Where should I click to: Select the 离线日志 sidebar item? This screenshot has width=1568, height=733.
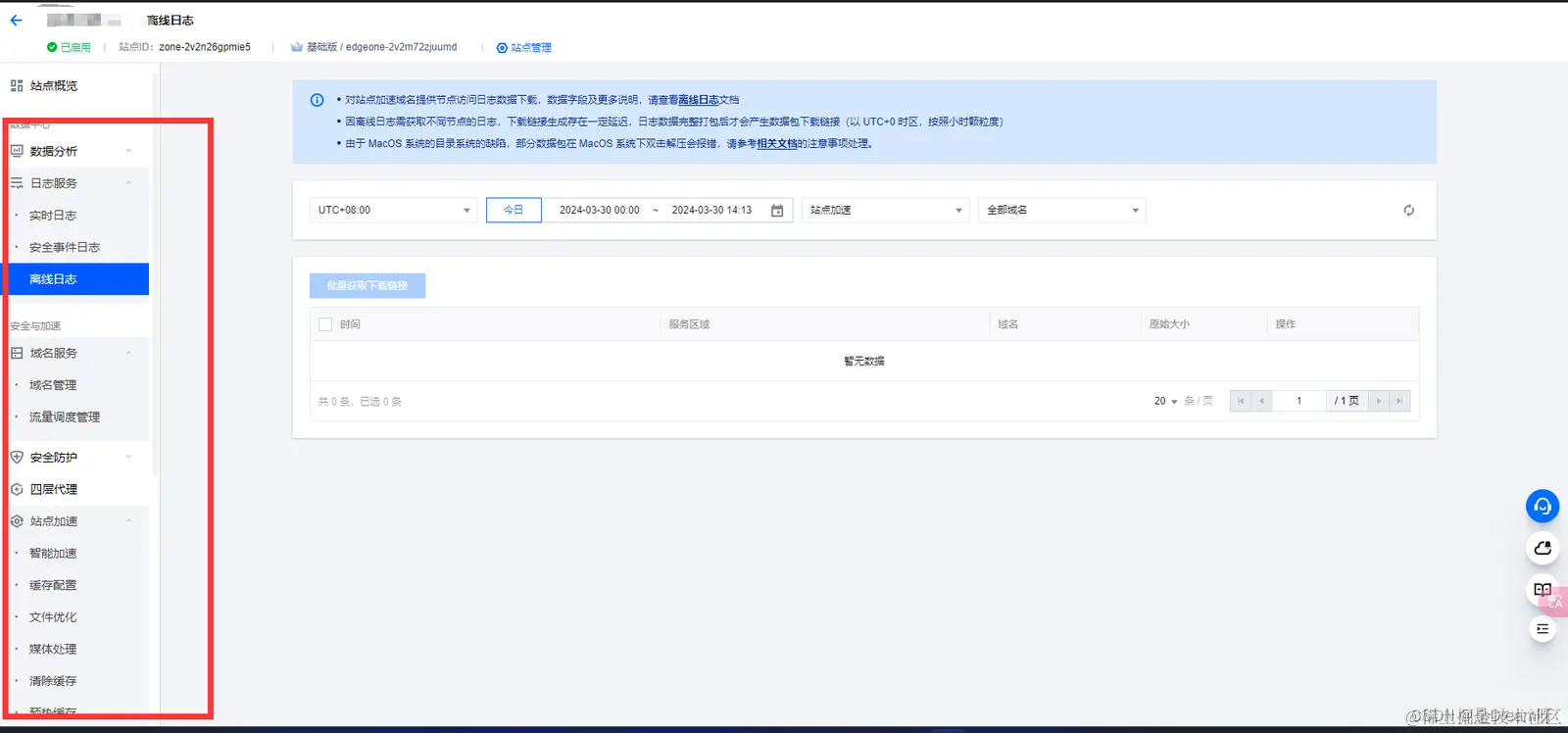click(78, 279)
